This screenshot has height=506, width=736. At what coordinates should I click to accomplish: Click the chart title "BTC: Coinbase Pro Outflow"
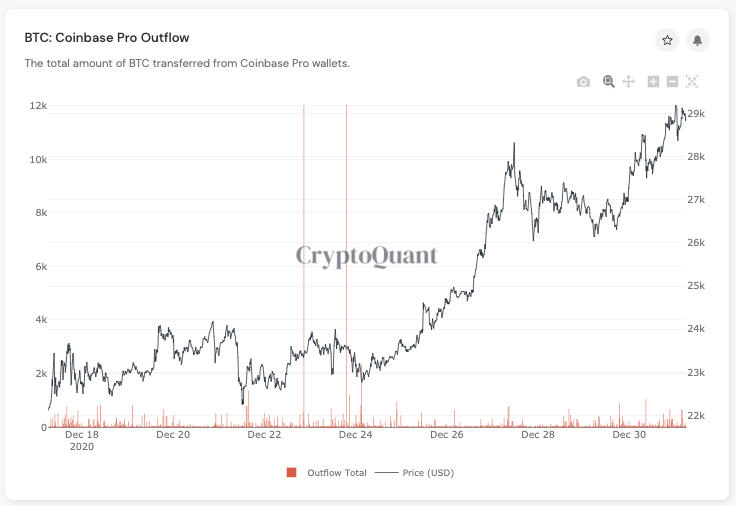(x=107, y=38)
